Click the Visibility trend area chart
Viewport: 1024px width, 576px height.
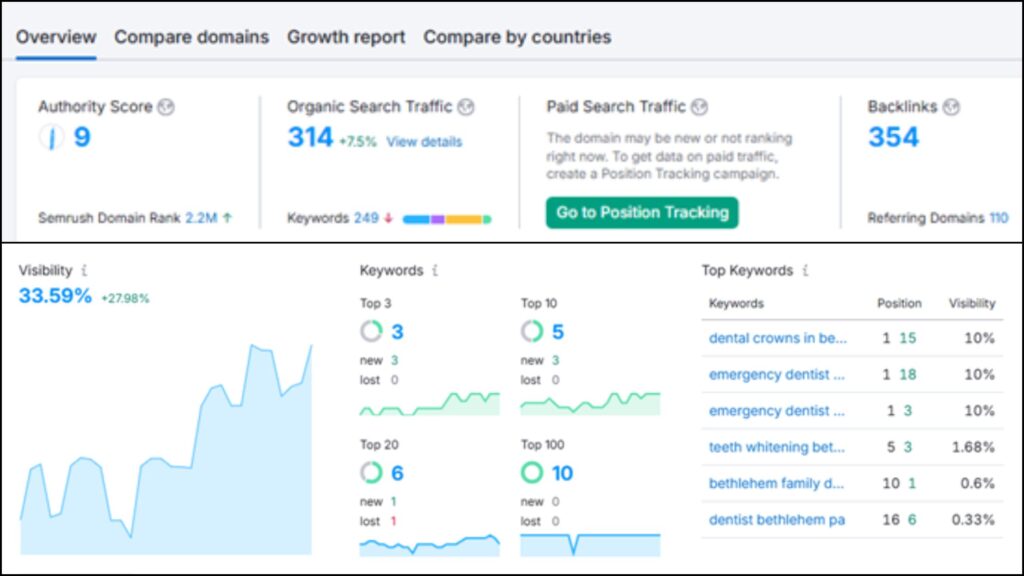(166, 449)
